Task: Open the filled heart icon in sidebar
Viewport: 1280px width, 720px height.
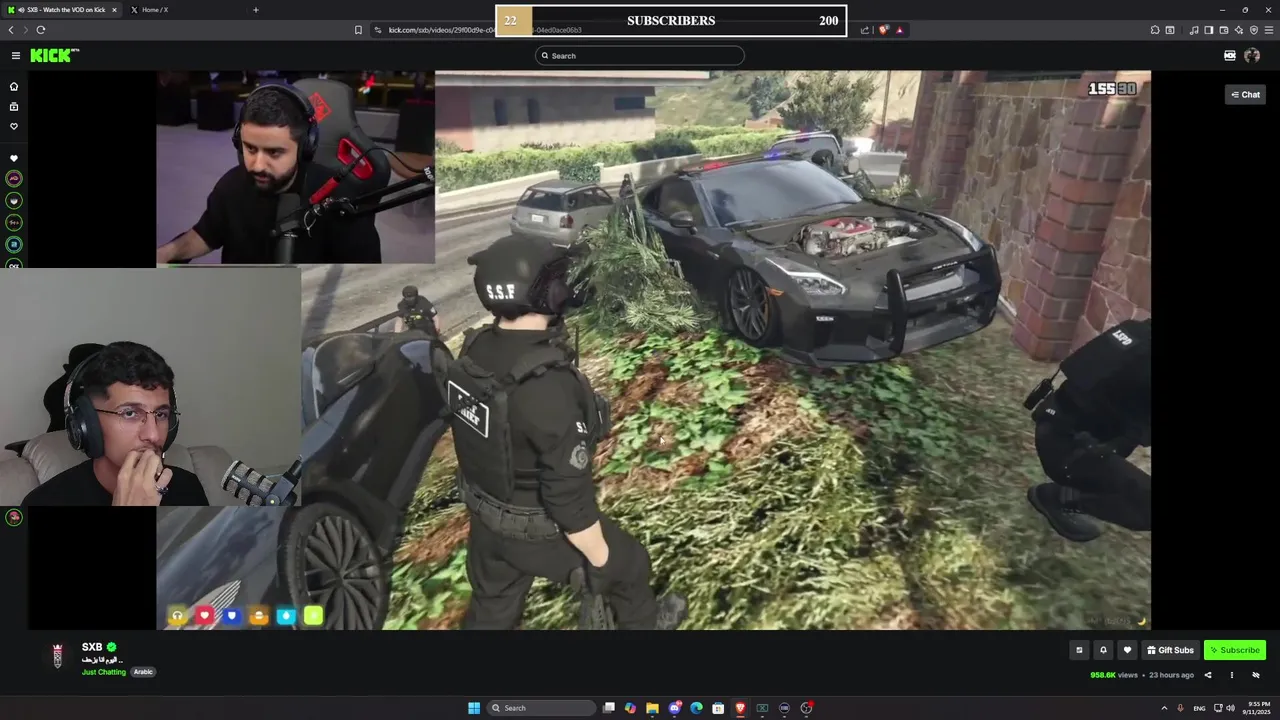Action: [x=14, y=158]
